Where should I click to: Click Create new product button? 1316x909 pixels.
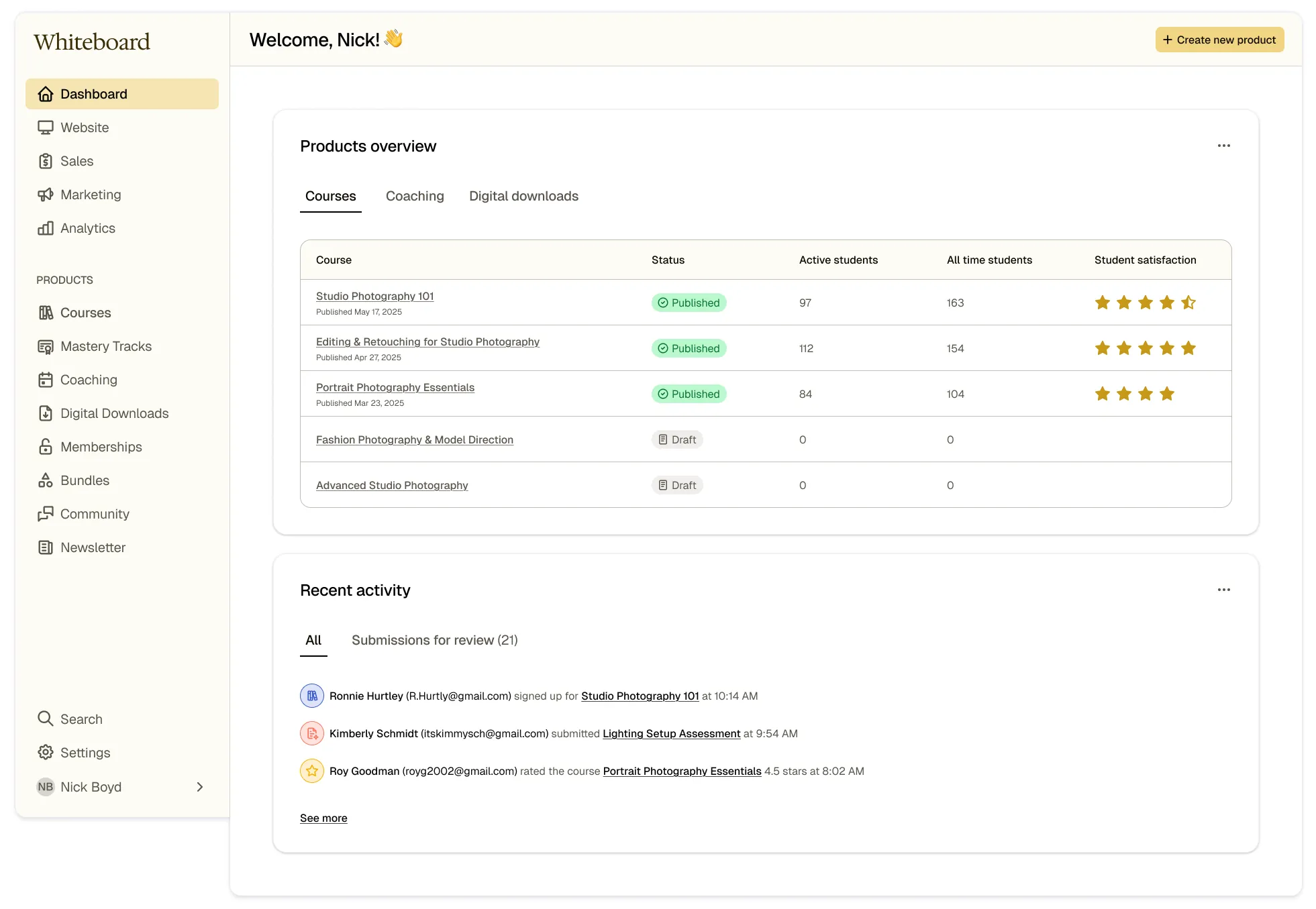point(1219,40)
